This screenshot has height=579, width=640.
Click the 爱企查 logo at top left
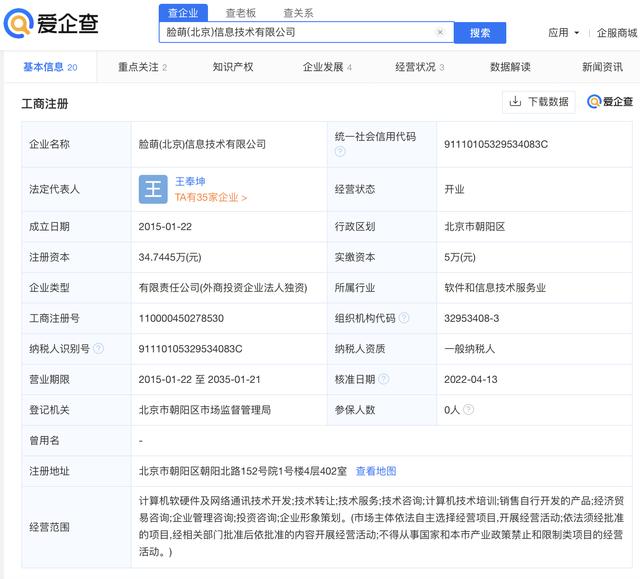(x=51, y=23)
